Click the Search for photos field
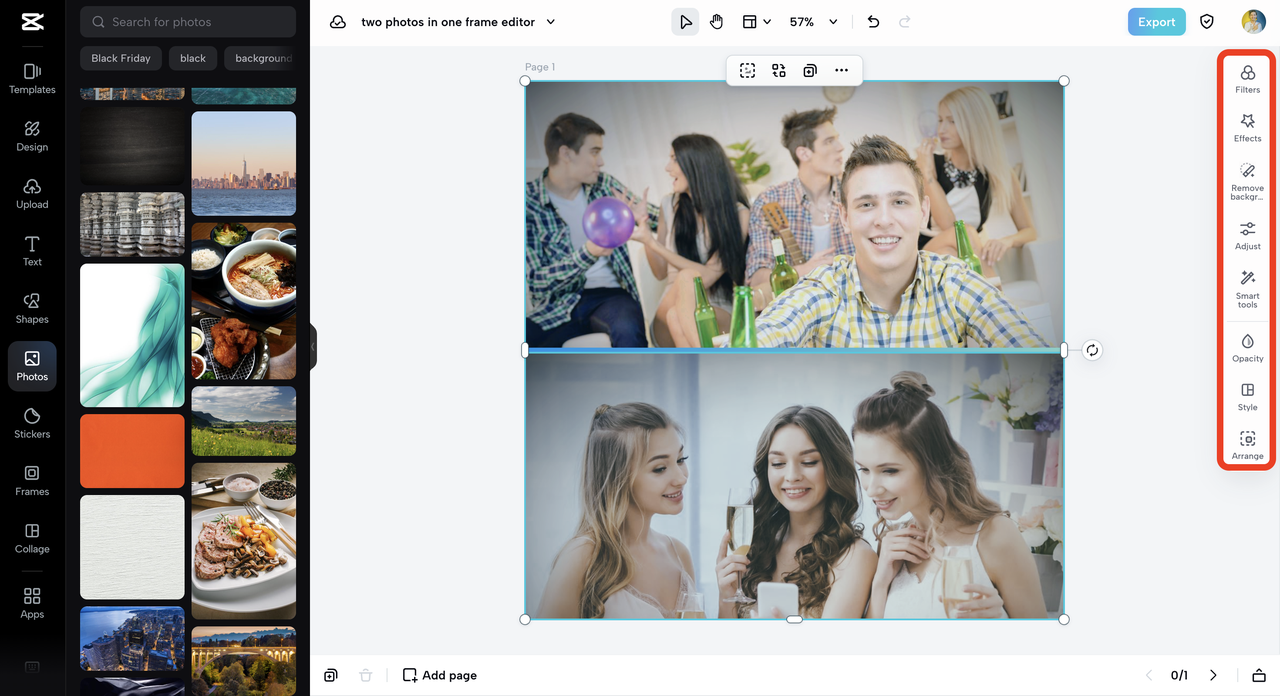Image resolution: width=1280 pixels, height=696 pixels. click(188, 22)
